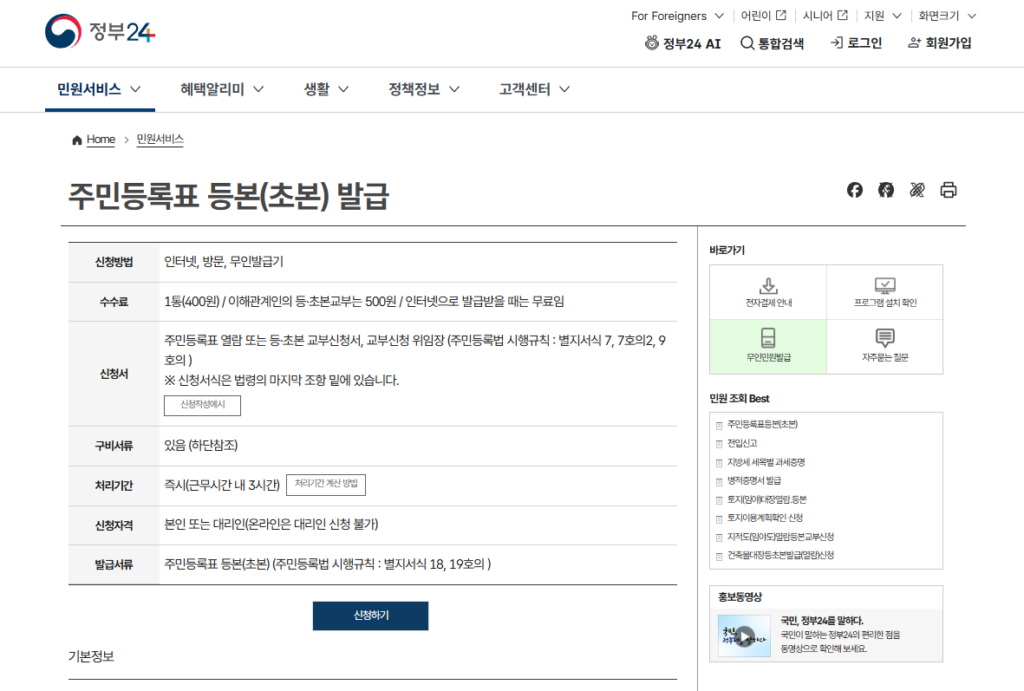This screenshot has height=691, width=1024.
Task: Click the 처리기간 계산 방법 button
Action: point(324,484)
